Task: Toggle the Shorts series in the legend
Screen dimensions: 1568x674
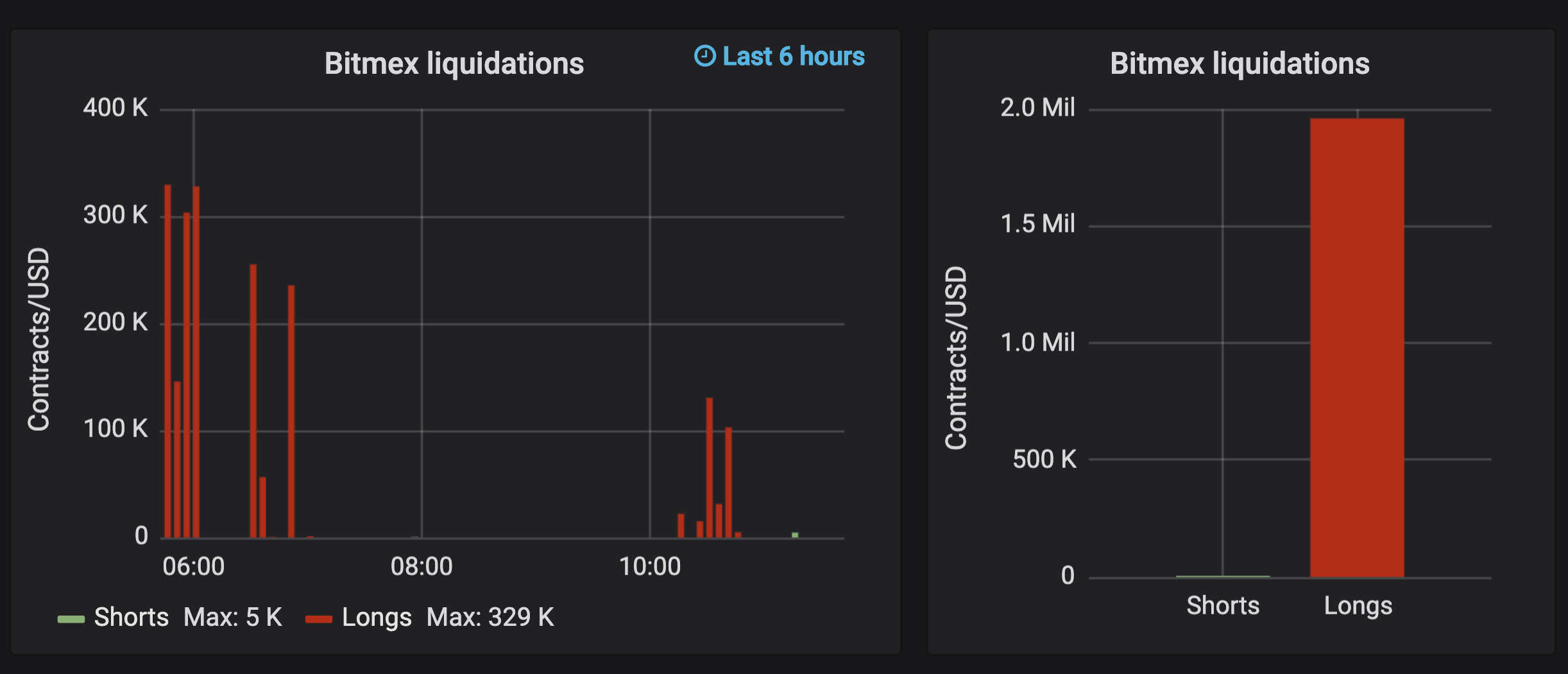Action: 132,617
